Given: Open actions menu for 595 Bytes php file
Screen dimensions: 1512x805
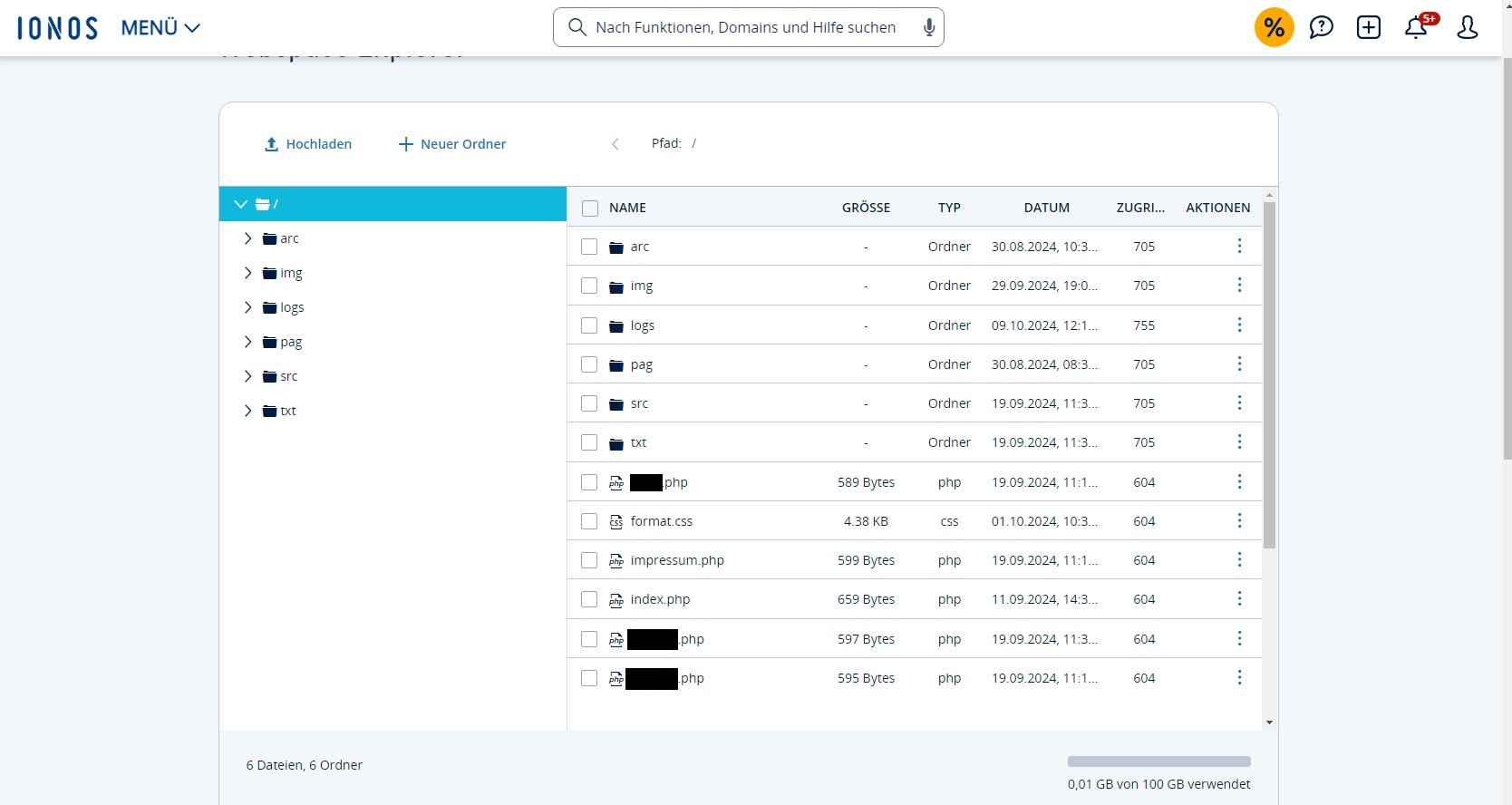Looking at the screenshot, I should click(1239, 677).
